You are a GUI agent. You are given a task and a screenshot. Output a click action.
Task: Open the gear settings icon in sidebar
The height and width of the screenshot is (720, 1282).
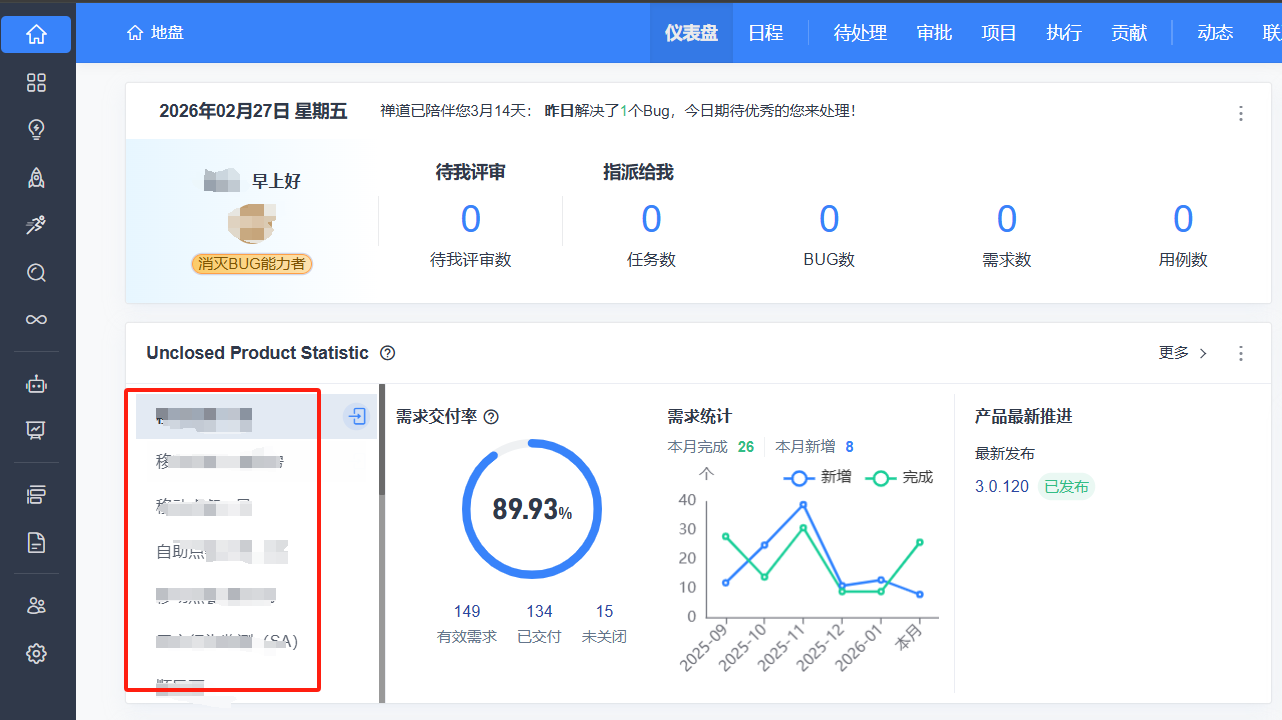point(37,654)
